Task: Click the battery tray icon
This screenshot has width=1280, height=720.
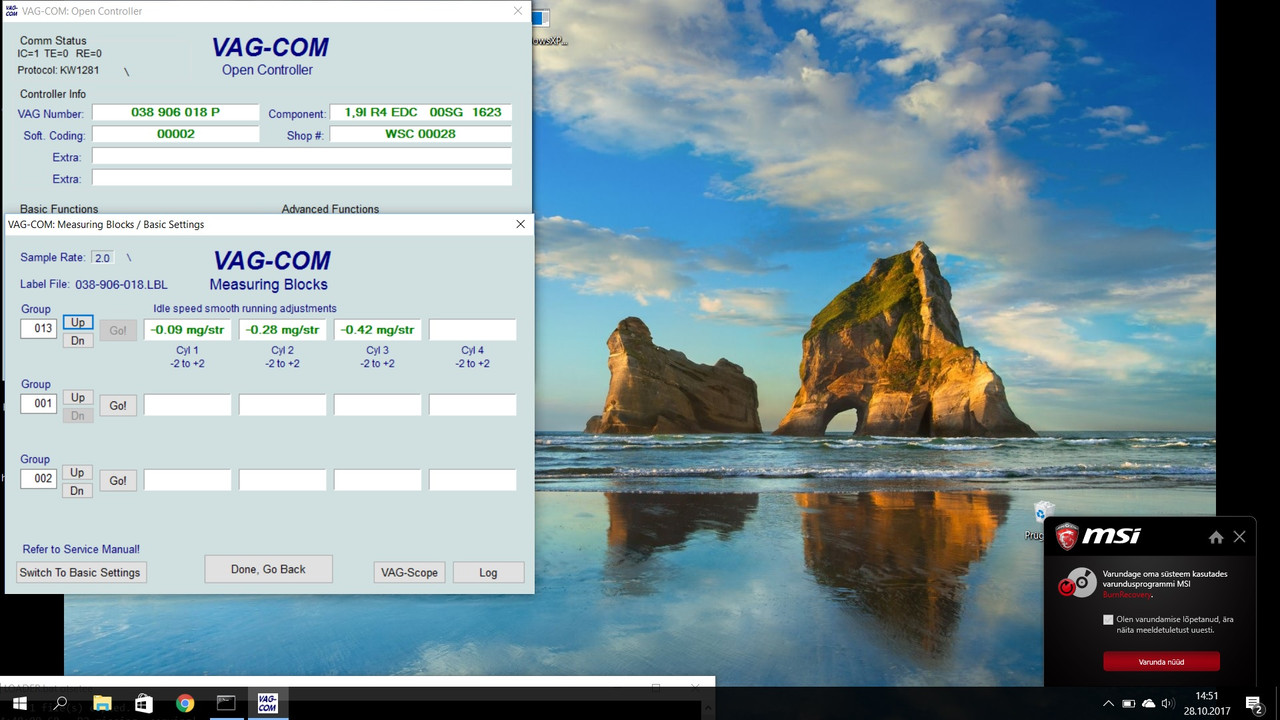Action: coord(1128,703)
